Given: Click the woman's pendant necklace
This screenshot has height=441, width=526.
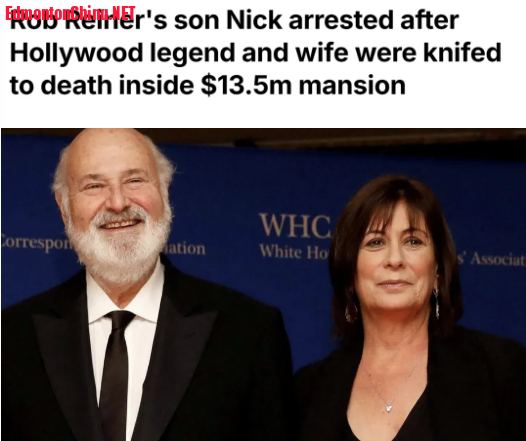Looking at the screenshot, I should tap(388, 408).
